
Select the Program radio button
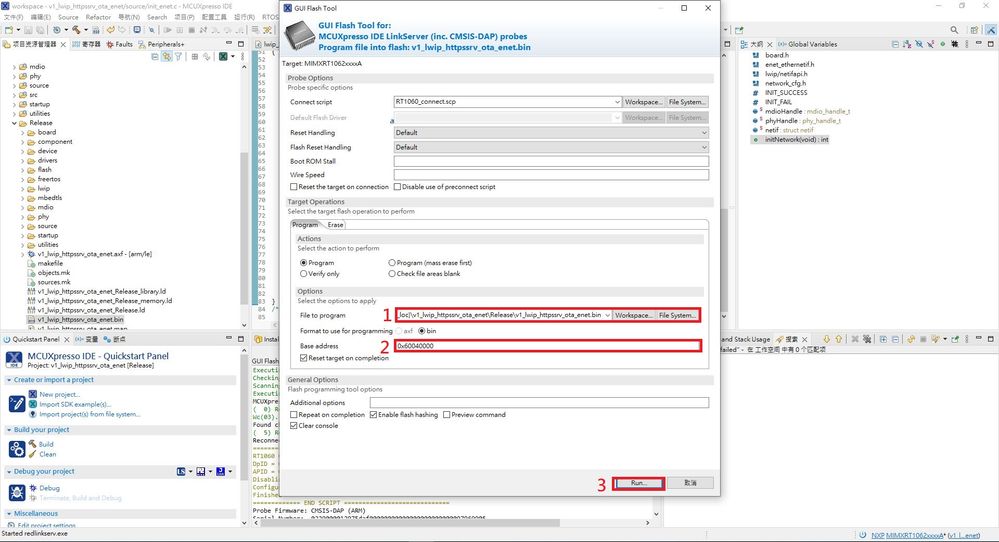click(303, 263)
